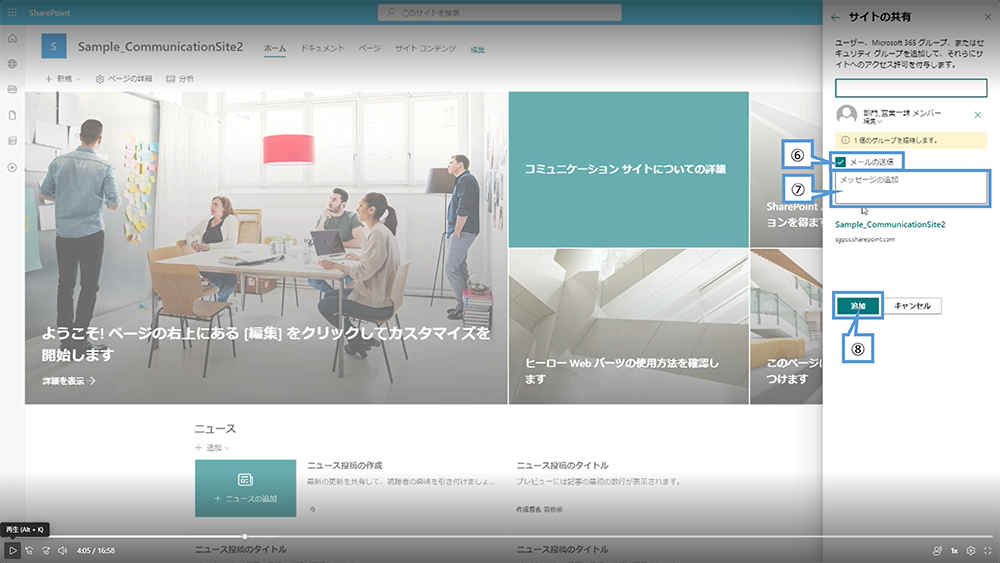Viewport: 1000px width, 563px height.
Task: Click the news icon on ニュースの追加 tile
Action: [246, 479]
